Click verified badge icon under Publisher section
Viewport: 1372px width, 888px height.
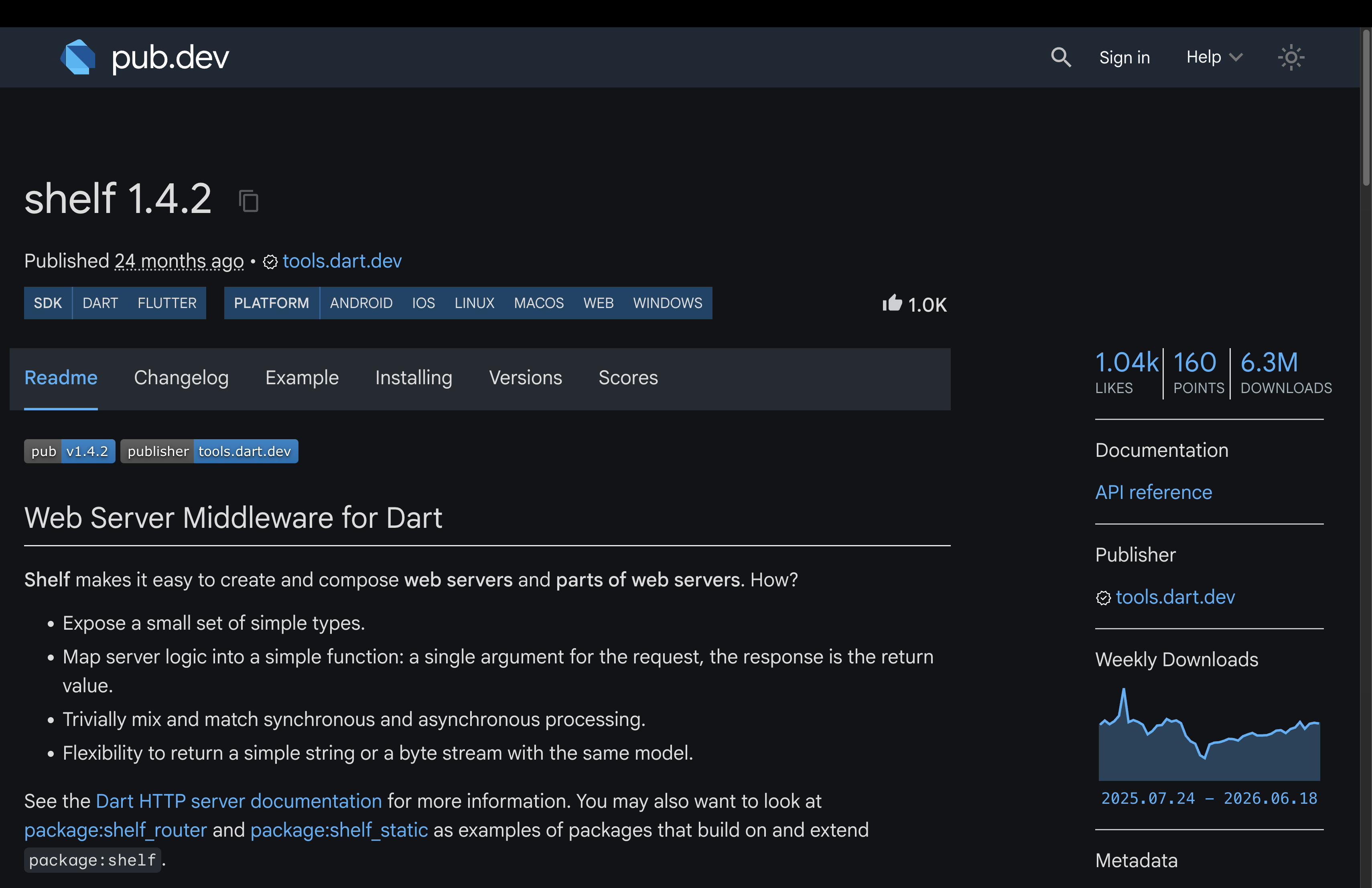click(1103, 598)
